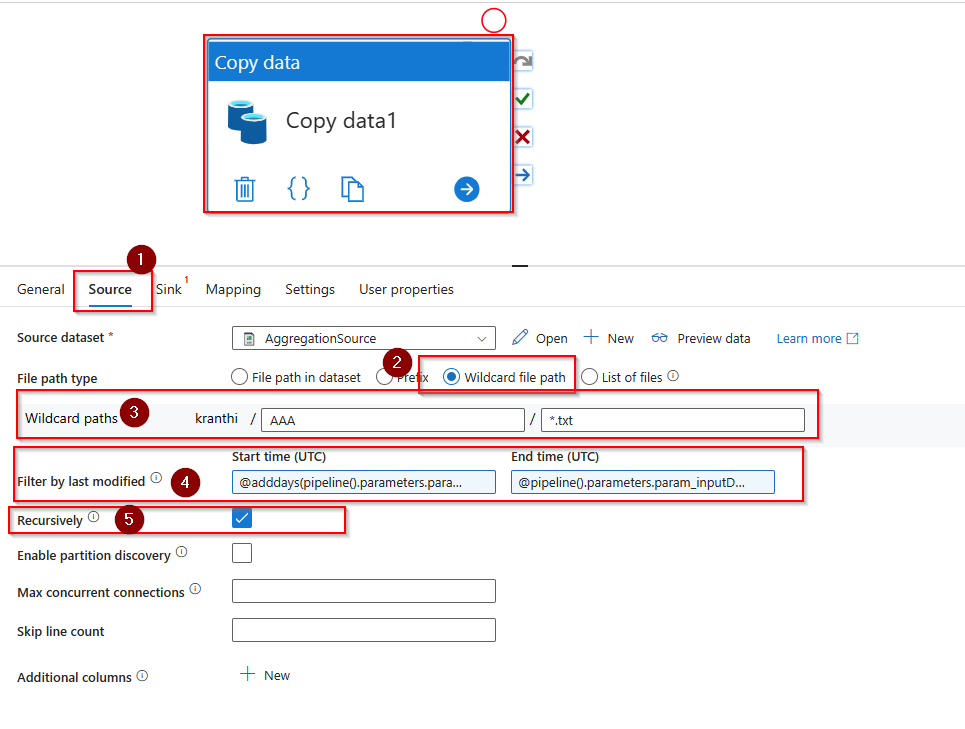Clone the Copy data1 activity
The width and height of the screenshot is (965, 729).
[352, 188]
